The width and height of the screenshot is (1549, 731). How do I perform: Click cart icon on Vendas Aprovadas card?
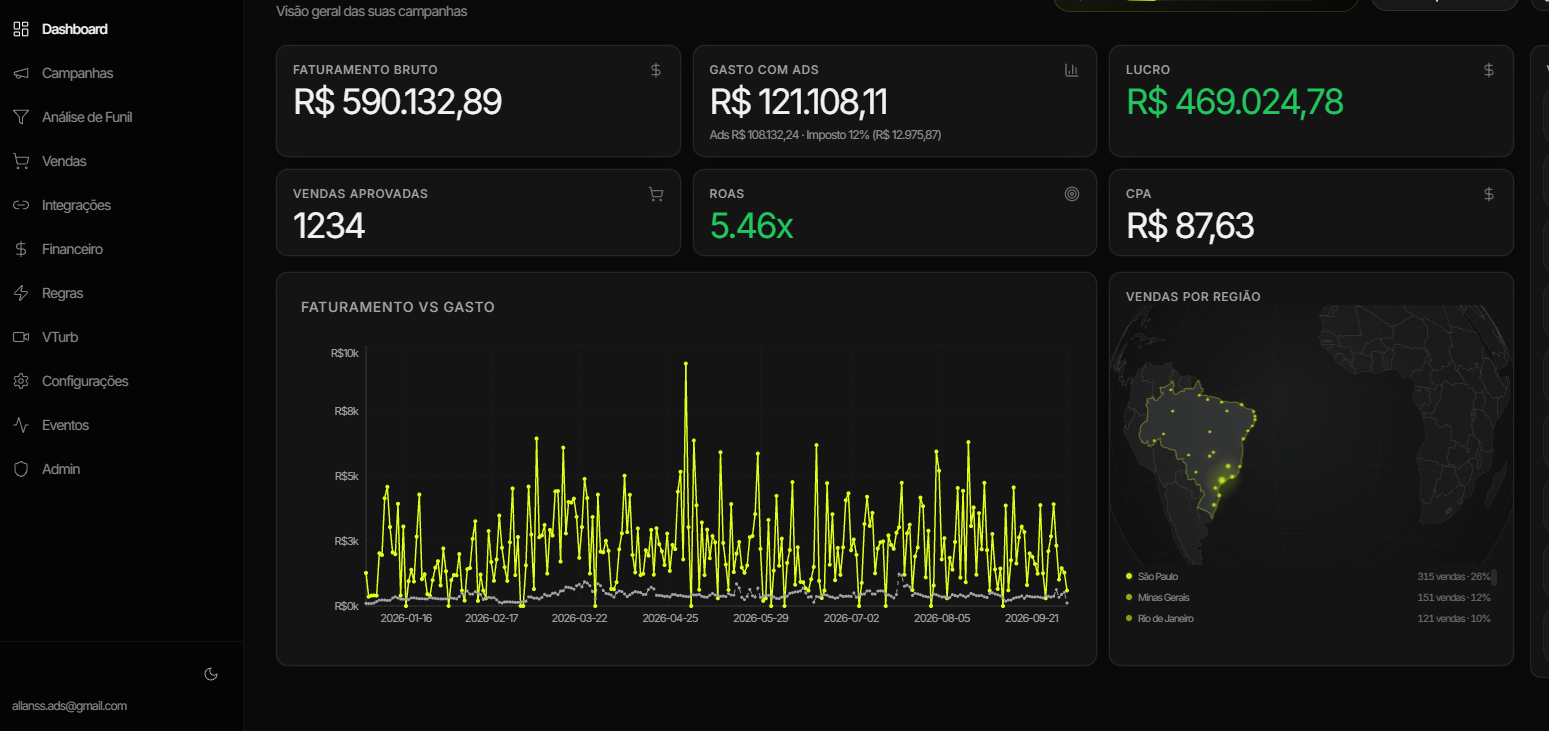pos(656,194)
